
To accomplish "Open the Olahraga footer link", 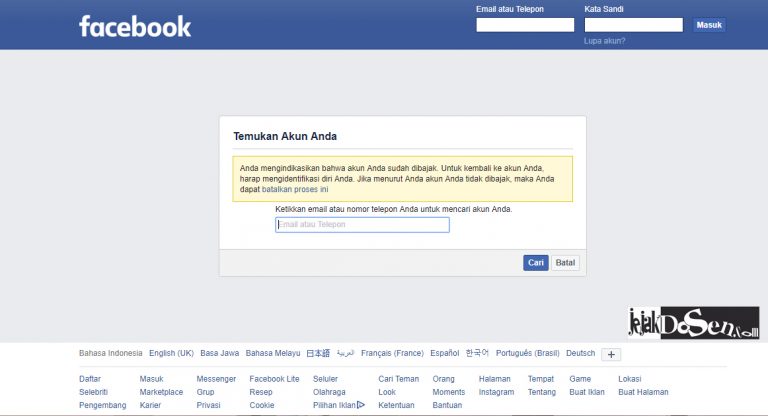I will [x=329, y=392].
